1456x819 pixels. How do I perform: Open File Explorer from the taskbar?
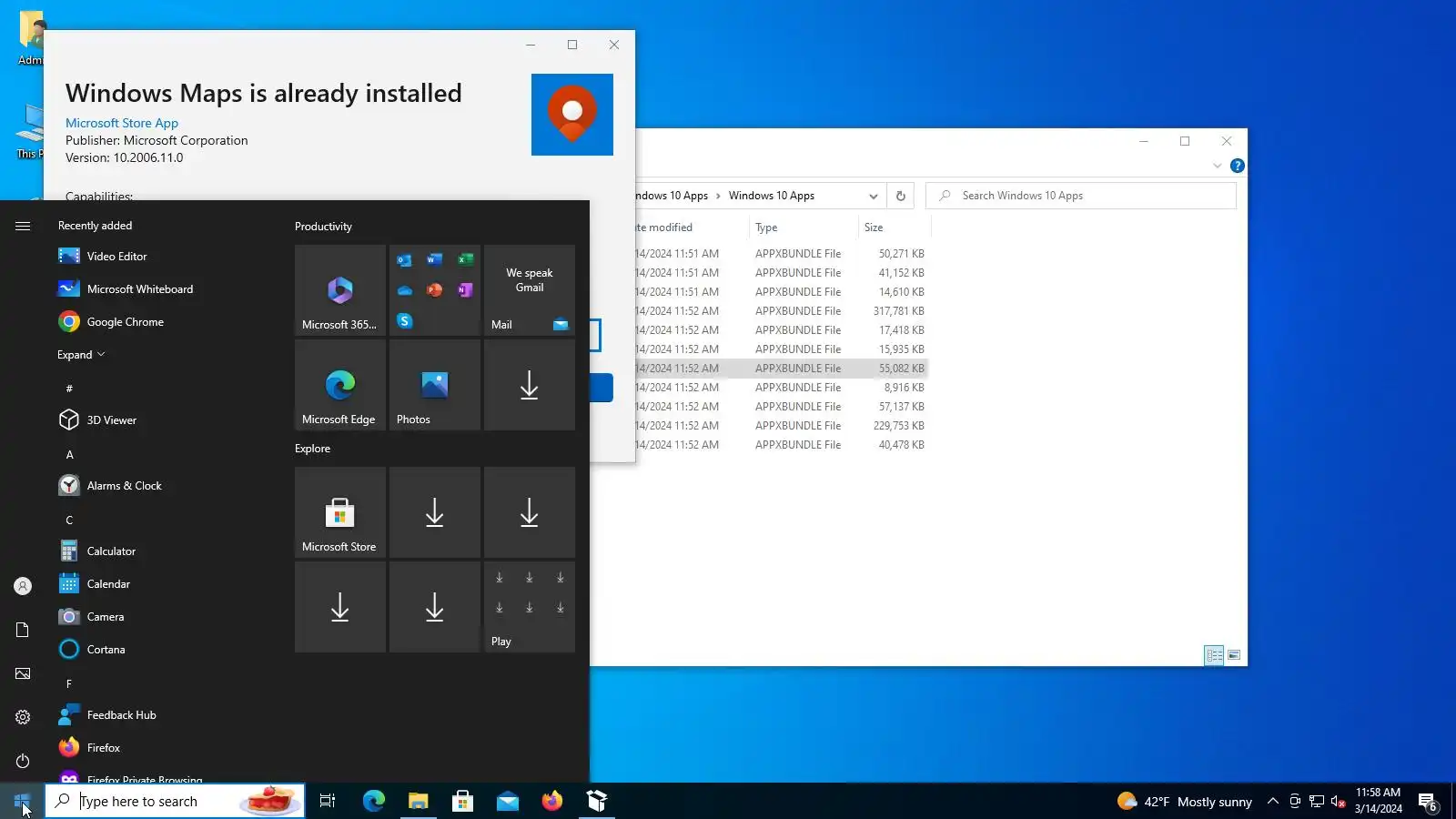point(419,801)
